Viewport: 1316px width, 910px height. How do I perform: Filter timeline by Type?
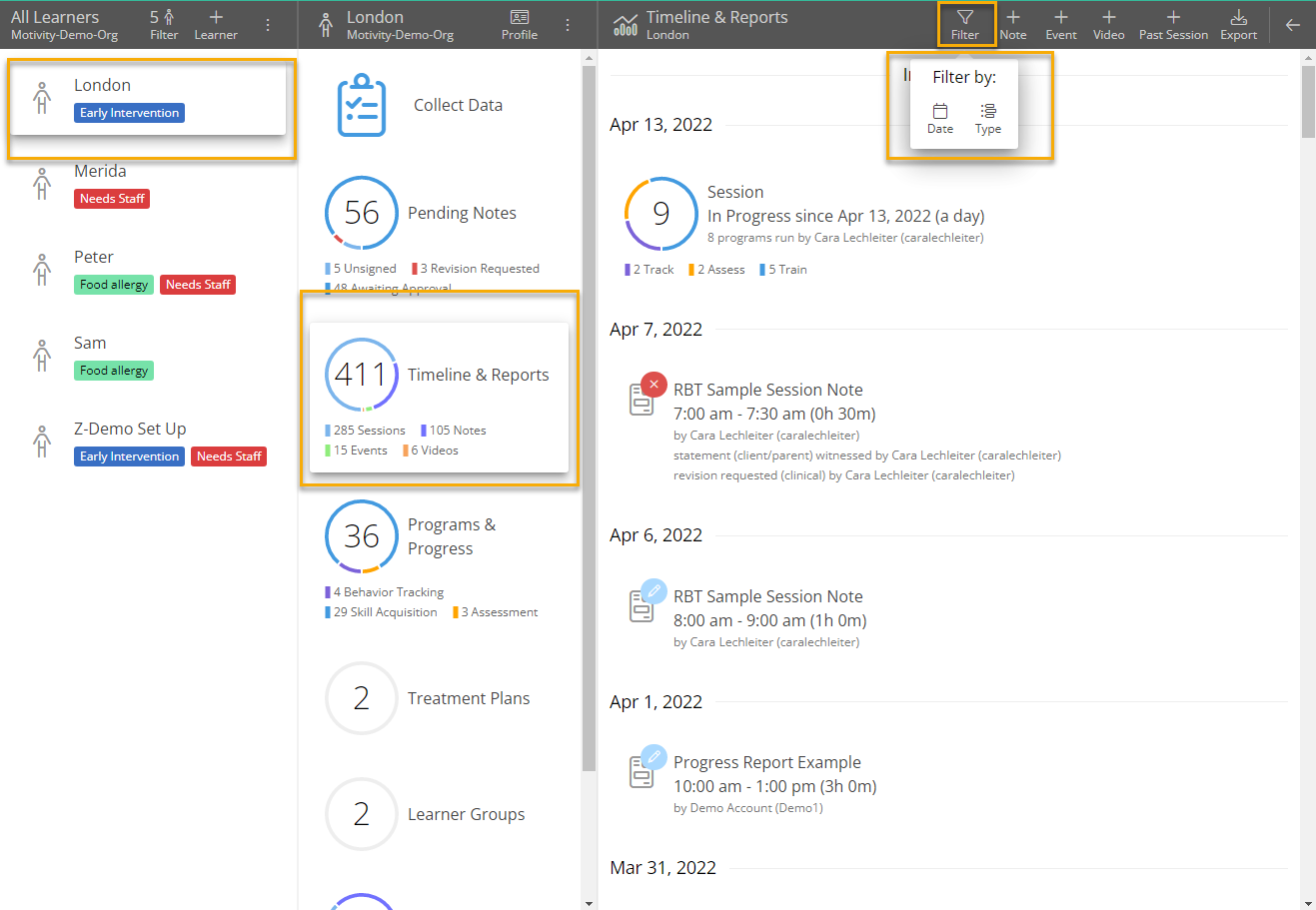tap(988, 118)
